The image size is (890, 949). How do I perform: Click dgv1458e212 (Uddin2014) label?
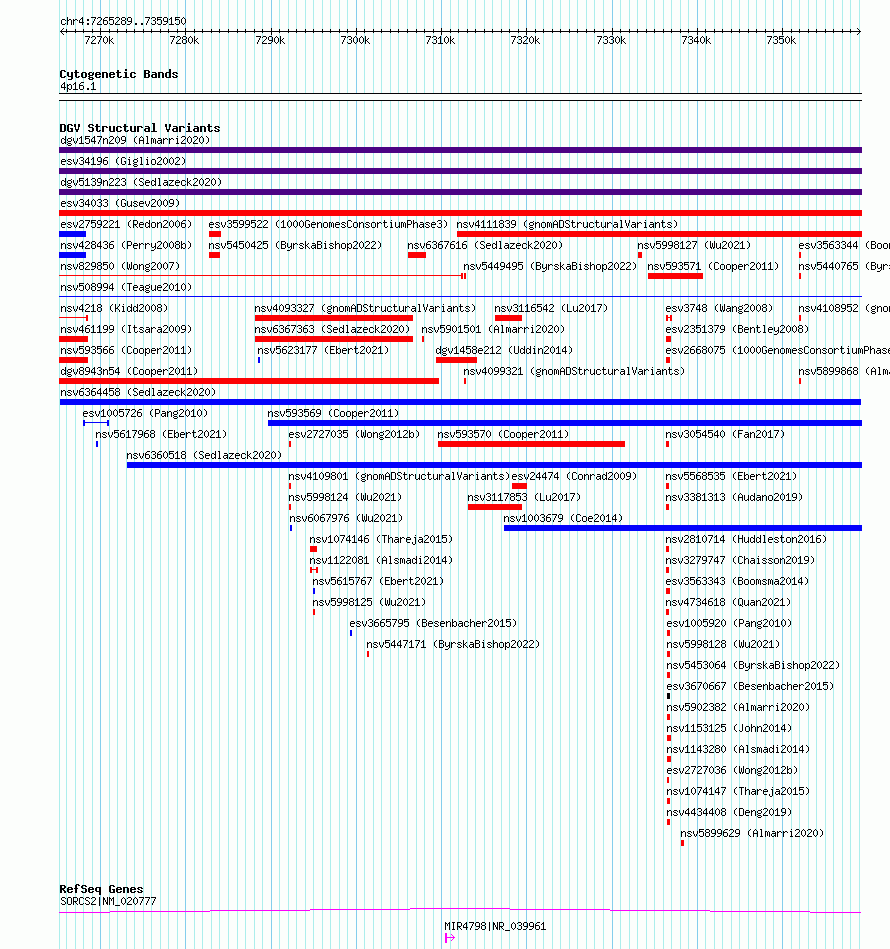(x=504, y=350)
